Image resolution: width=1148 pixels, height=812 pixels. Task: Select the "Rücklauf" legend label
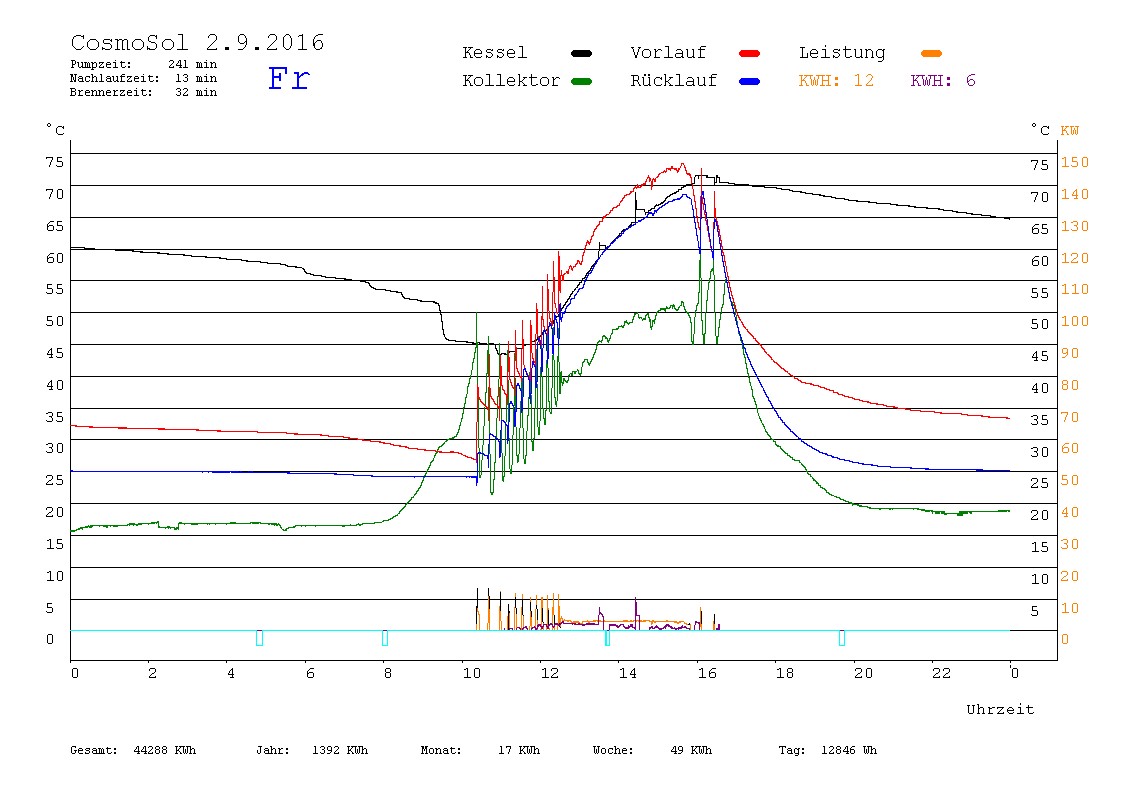pos(674,81)
